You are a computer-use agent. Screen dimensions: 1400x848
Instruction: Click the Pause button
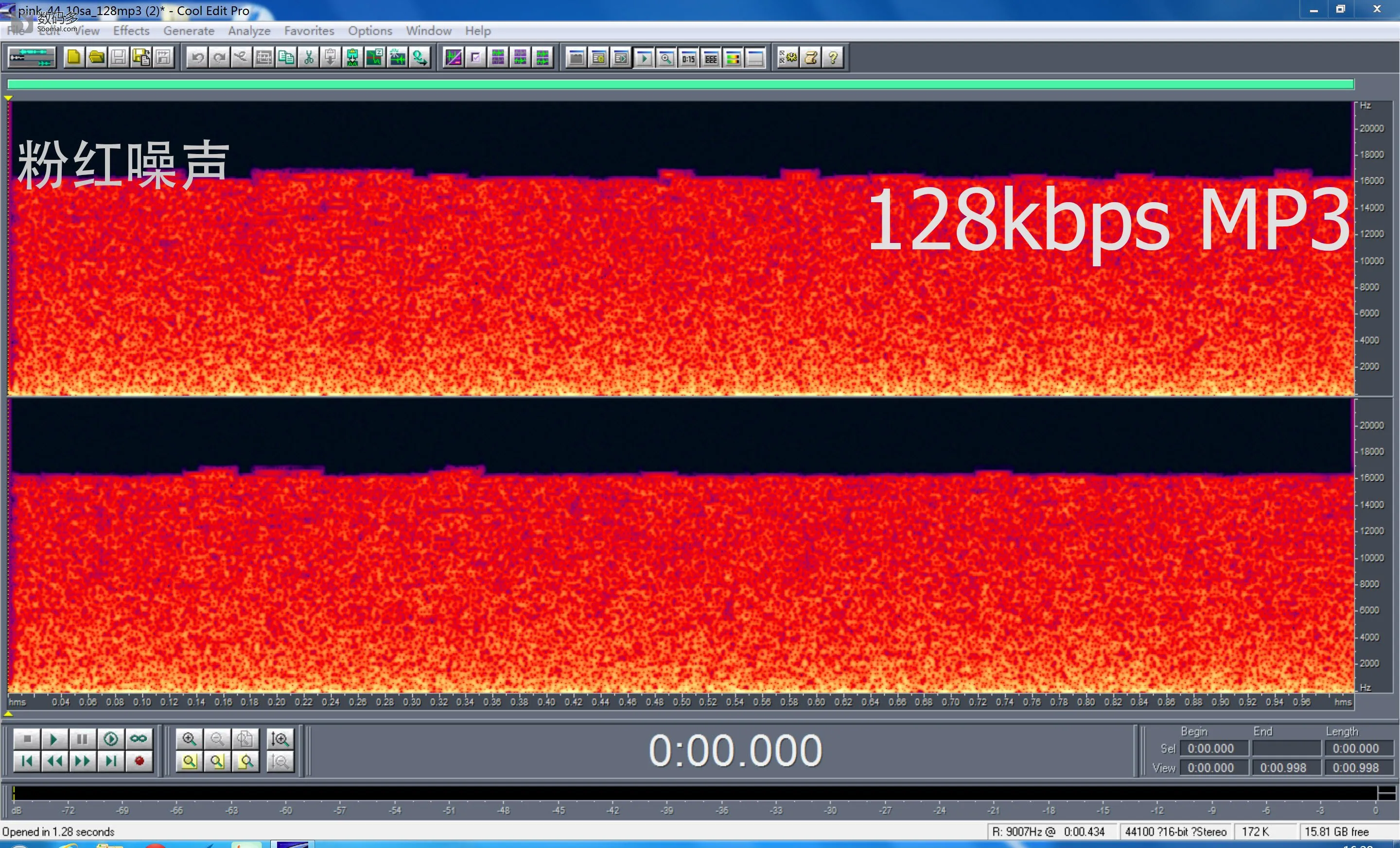pyautogui.click(x=82, y=739)
